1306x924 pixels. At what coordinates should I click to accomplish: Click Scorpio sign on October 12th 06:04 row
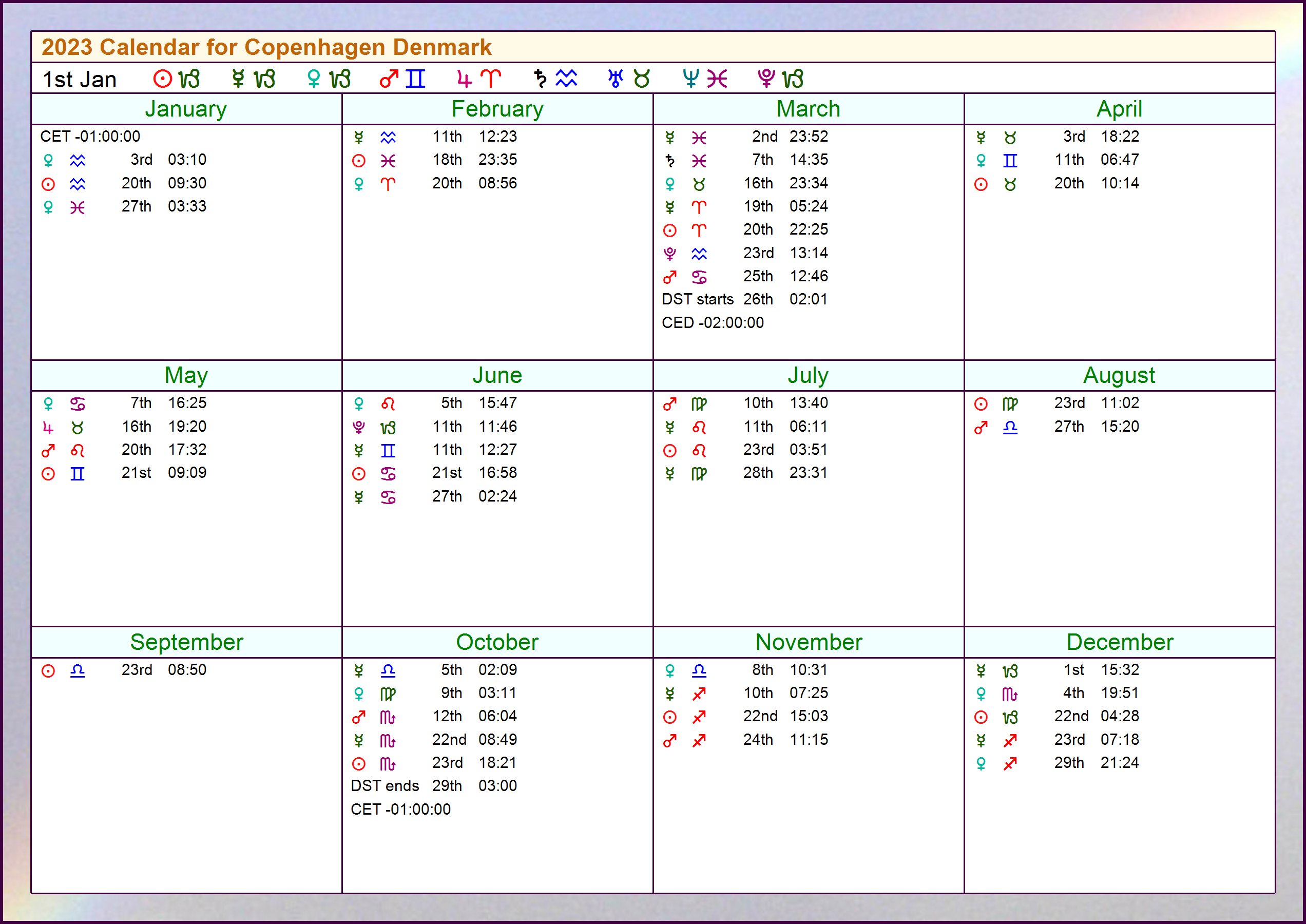click(x=388, y=718)
